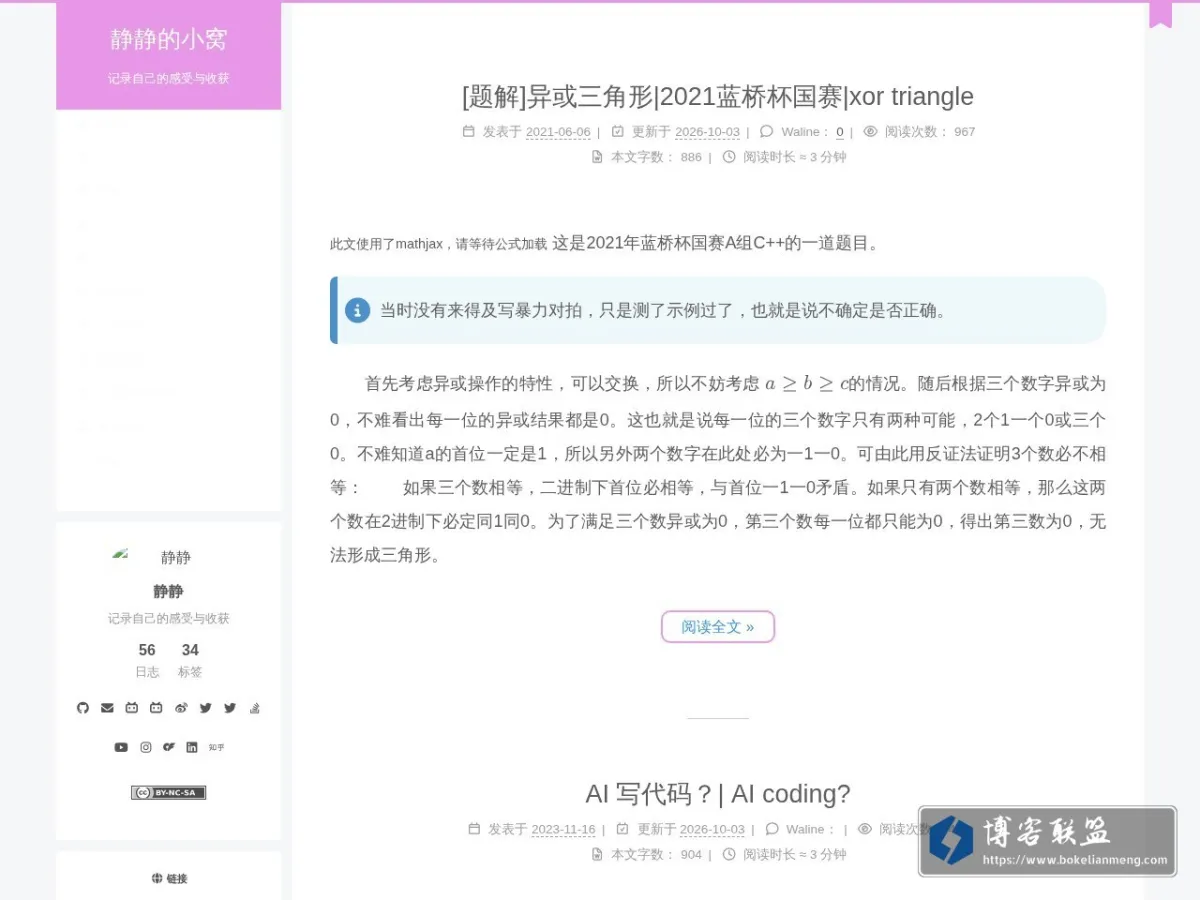The height and width of the screenshot is (900, 1200).
Task: Open the LinkedIn icon link
Action: click(x=191, y=747)
